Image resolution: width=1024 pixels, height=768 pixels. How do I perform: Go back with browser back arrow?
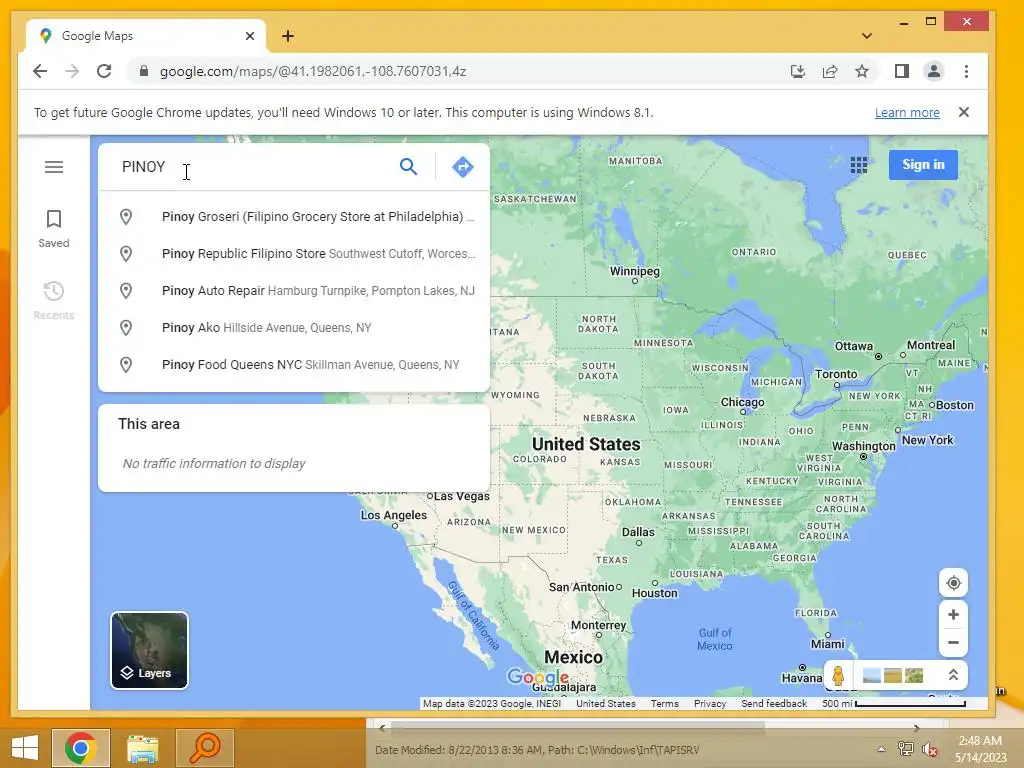click(40, 71)
